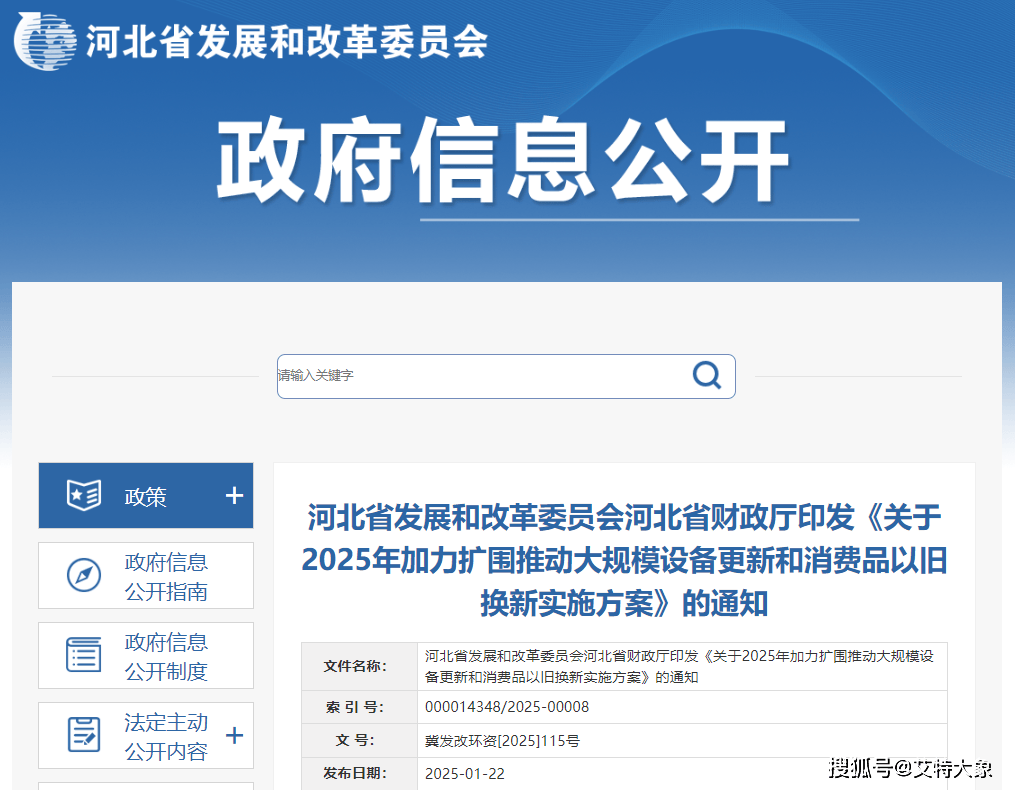Select index number 000014348/2025-00008
Screen dimensions: 1015x790
click(507, 707)
